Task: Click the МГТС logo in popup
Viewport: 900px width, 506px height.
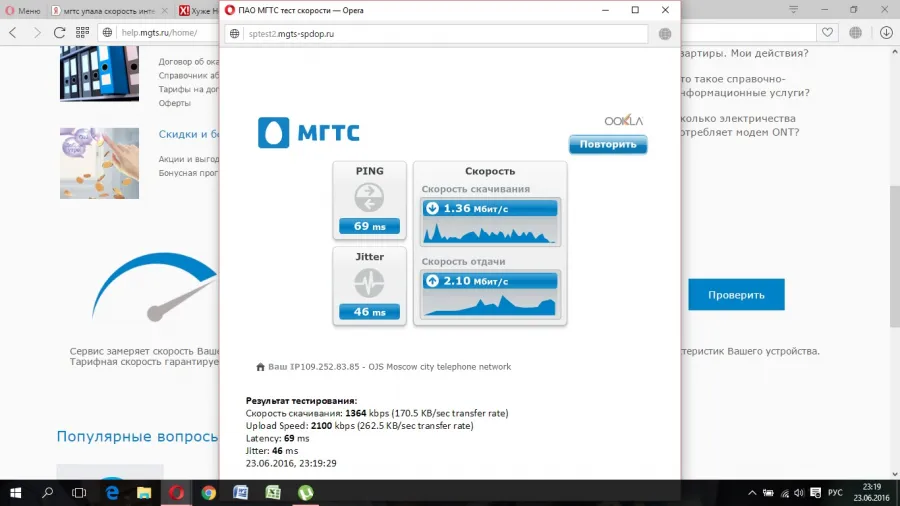Action: pyautogui.click(x=309, y=133)
